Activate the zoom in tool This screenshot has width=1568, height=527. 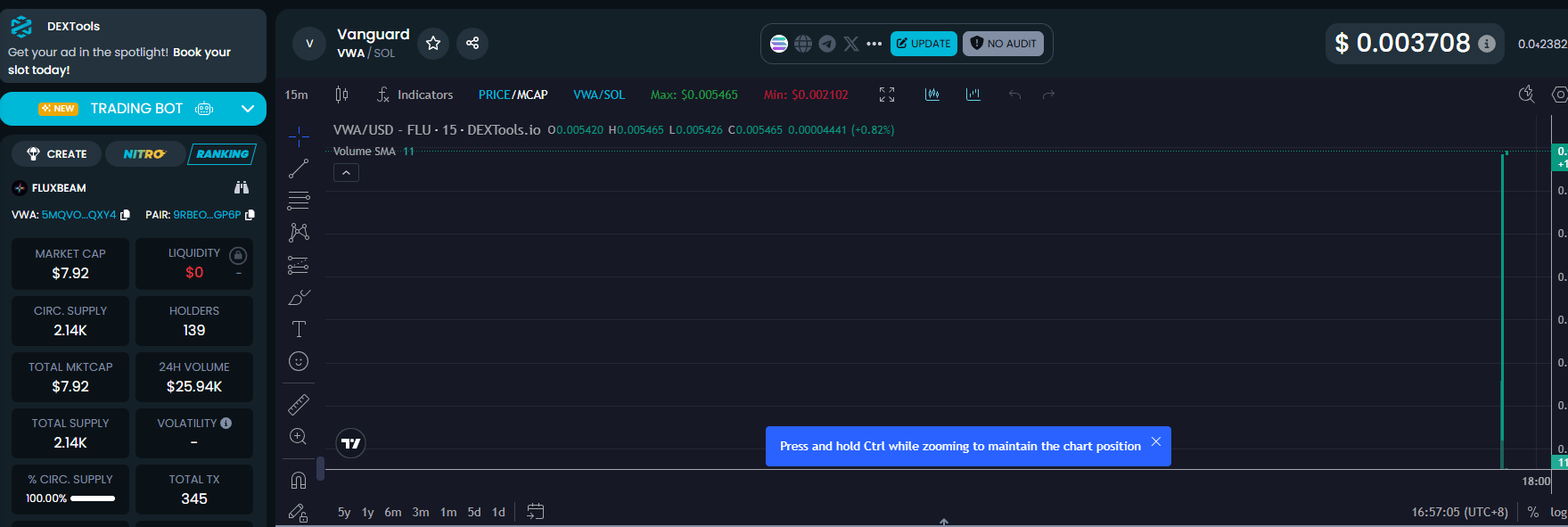click(x=299, y=437)
